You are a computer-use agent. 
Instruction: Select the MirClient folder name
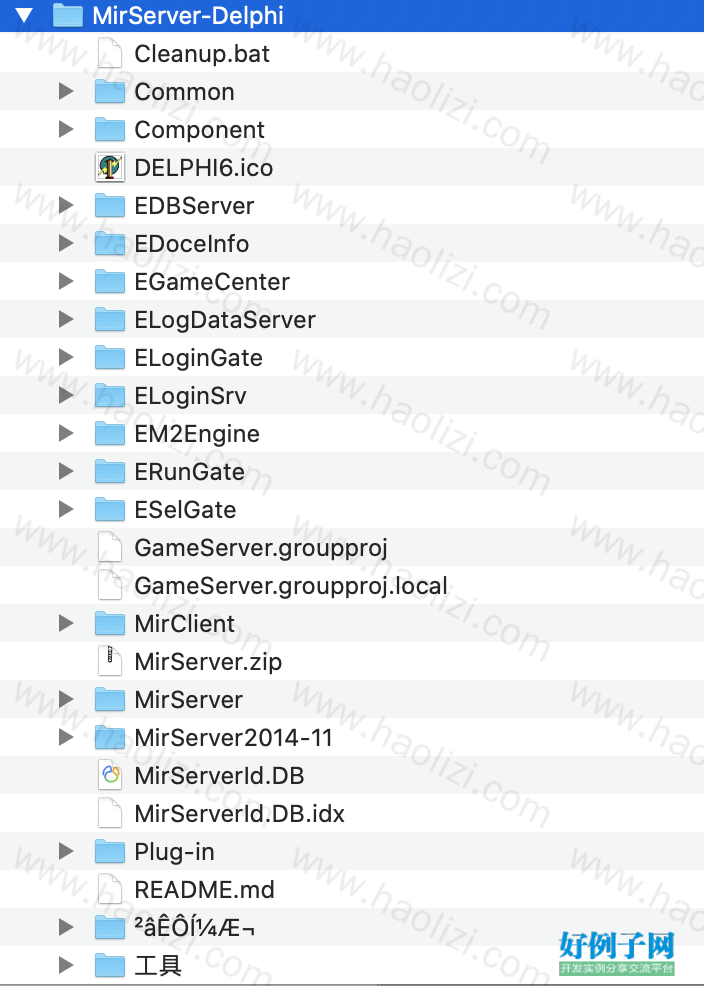[x=184, y=624]
